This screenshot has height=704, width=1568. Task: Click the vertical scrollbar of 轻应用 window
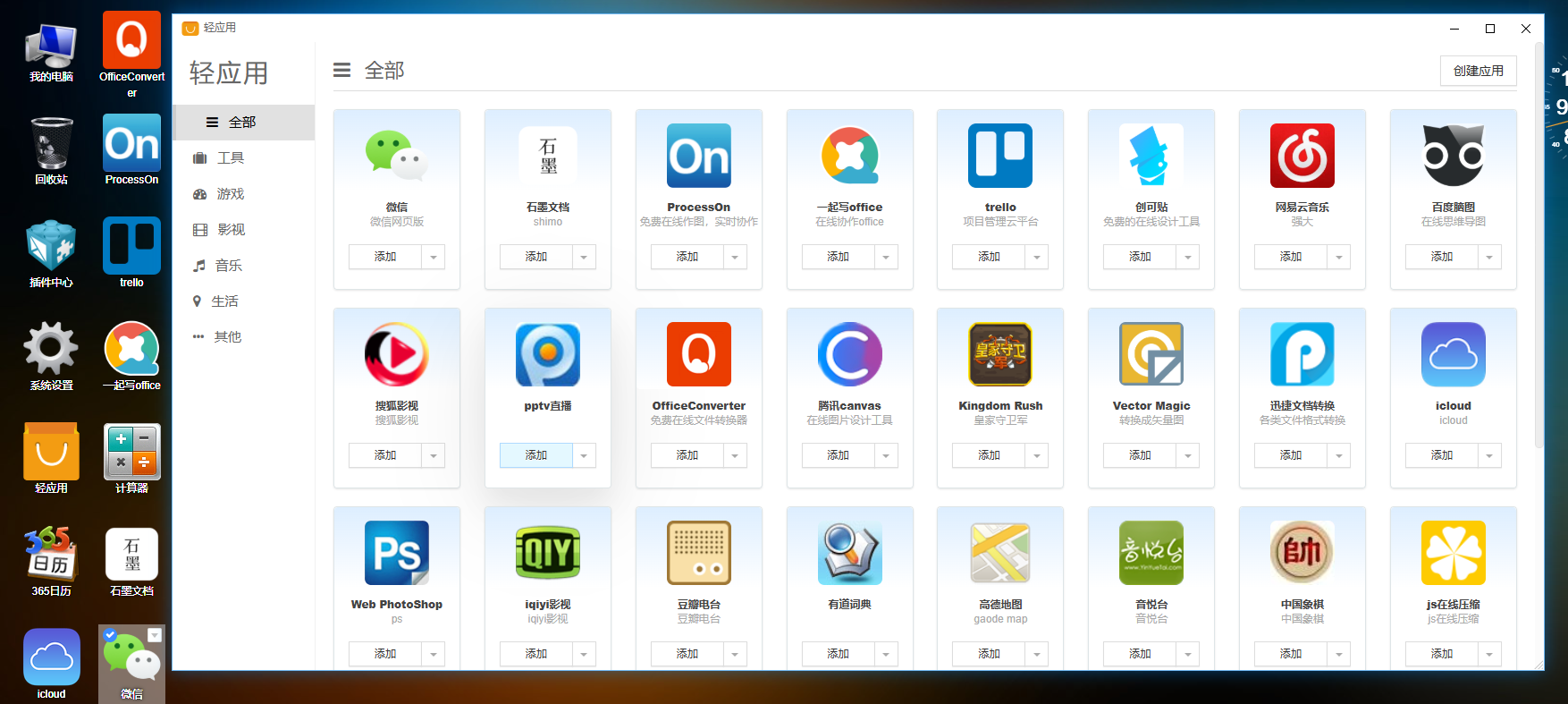1538,244
